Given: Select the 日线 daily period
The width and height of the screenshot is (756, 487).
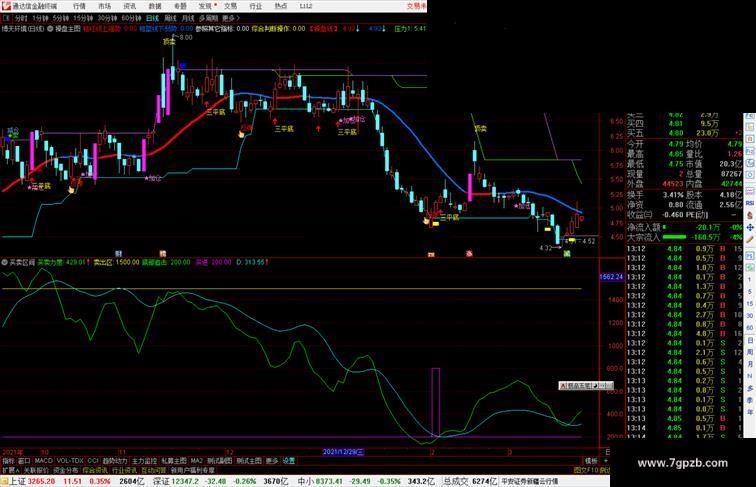Looking at the screenshot, I should (152, 18).
